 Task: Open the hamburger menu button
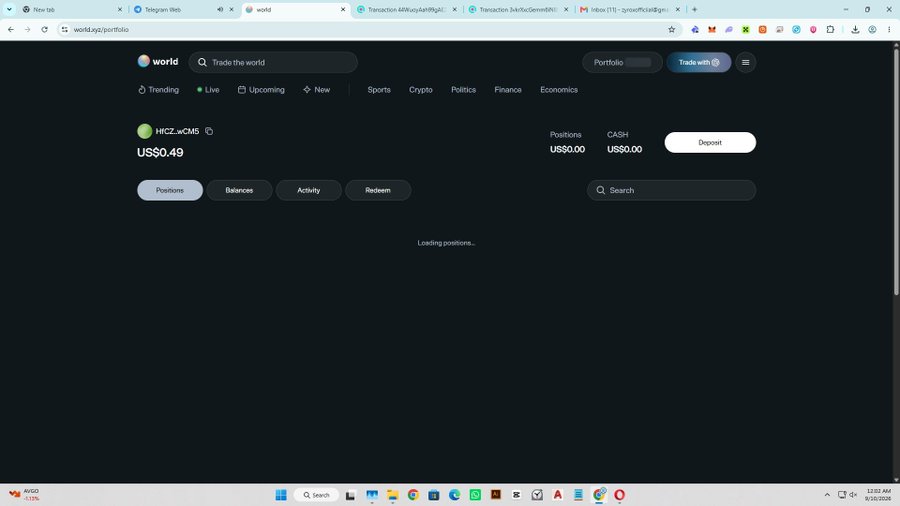coord(746,63)
